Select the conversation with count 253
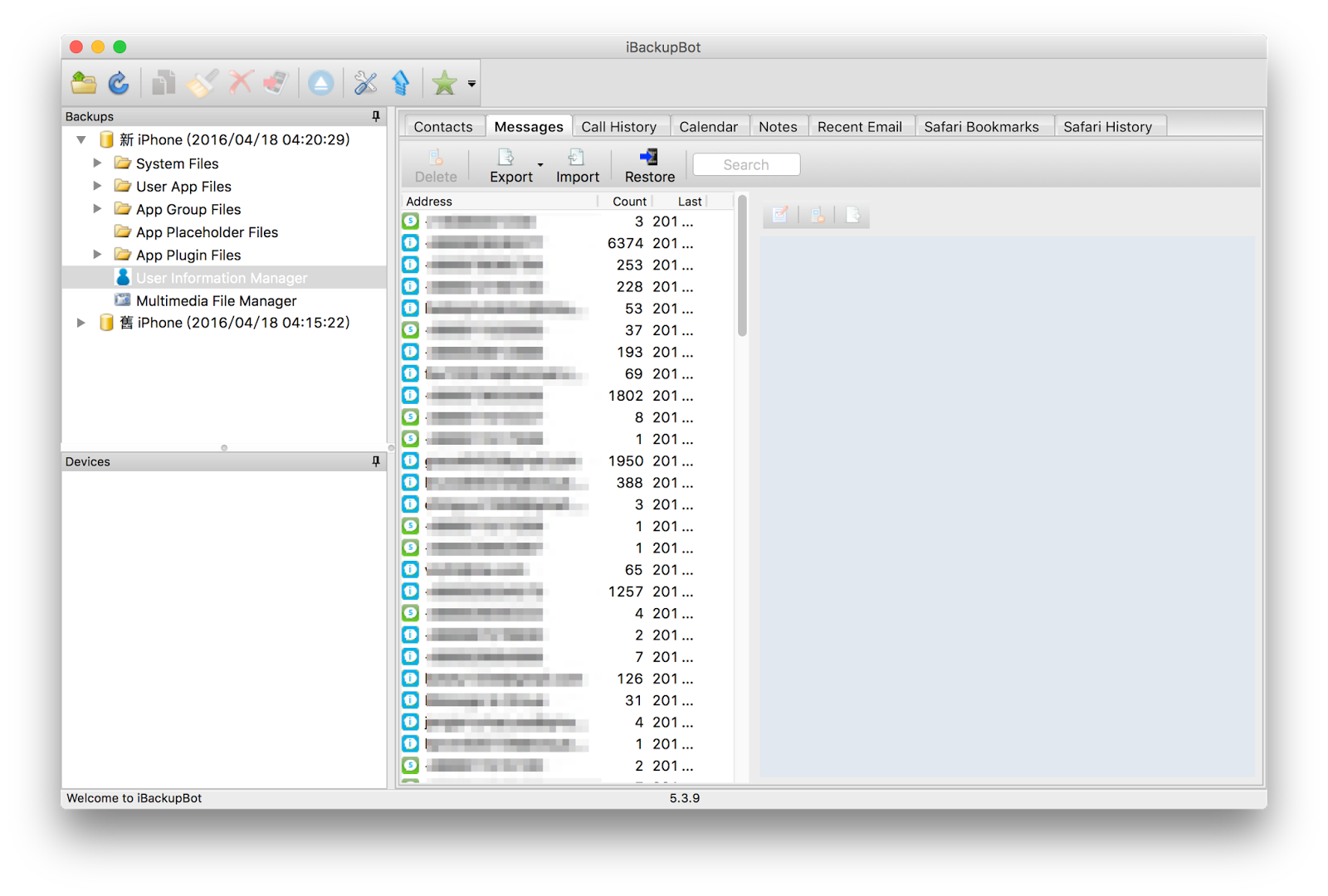1328x896 pixels. coord(567,265)
